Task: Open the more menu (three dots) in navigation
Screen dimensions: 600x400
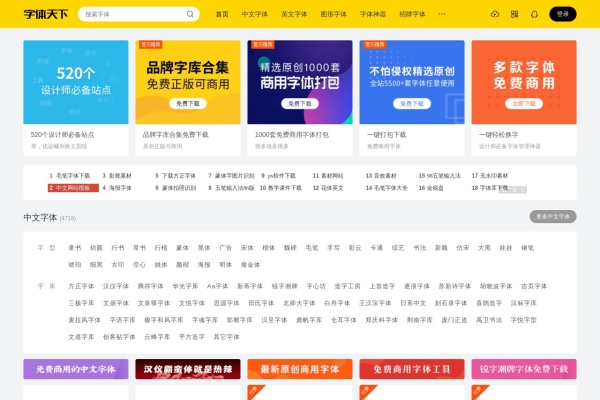Action: point(441,15)
